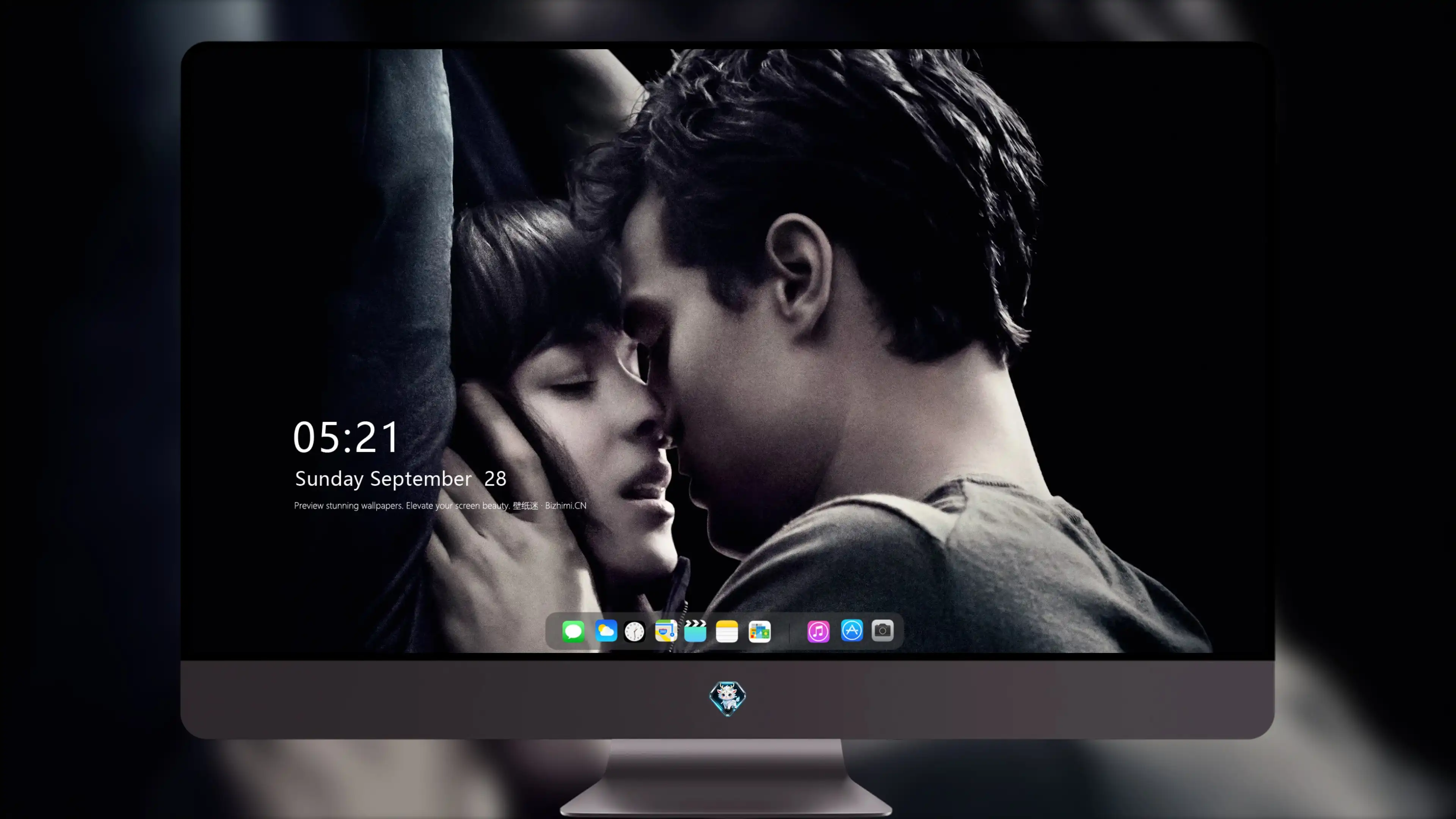The height and width of the screenshot is (819, 1456).
Task: Open the Videos clapperboard app in the dock
Action: (695, 631)
